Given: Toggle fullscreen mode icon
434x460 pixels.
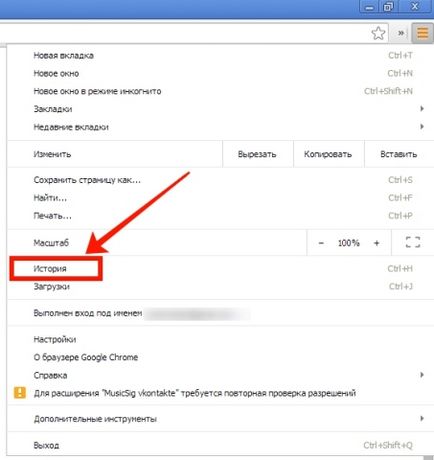Looking at the screenshot, I should coord(413,242).
